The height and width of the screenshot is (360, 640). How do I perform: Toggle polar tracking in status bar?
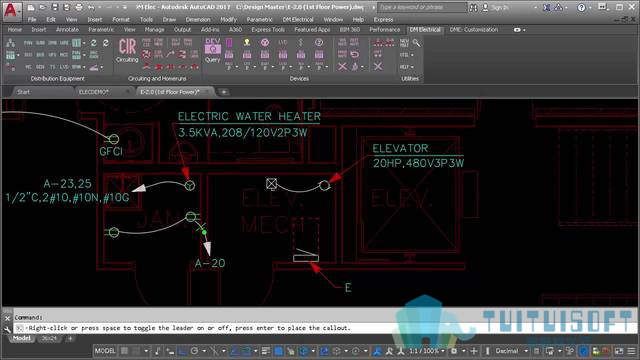[x=194, y=351]
